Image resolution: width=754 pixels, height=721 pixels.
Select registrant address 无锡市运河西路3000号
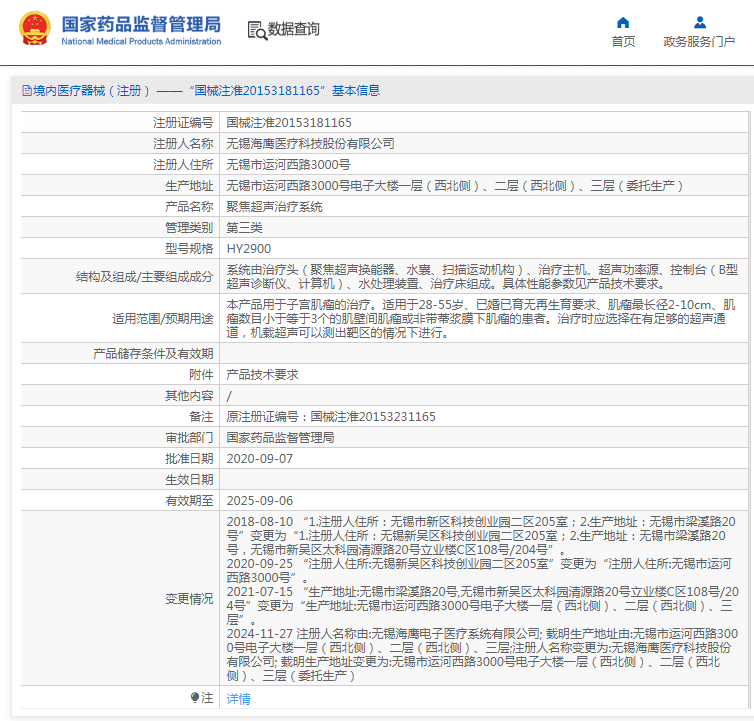[x=289, y=164]
